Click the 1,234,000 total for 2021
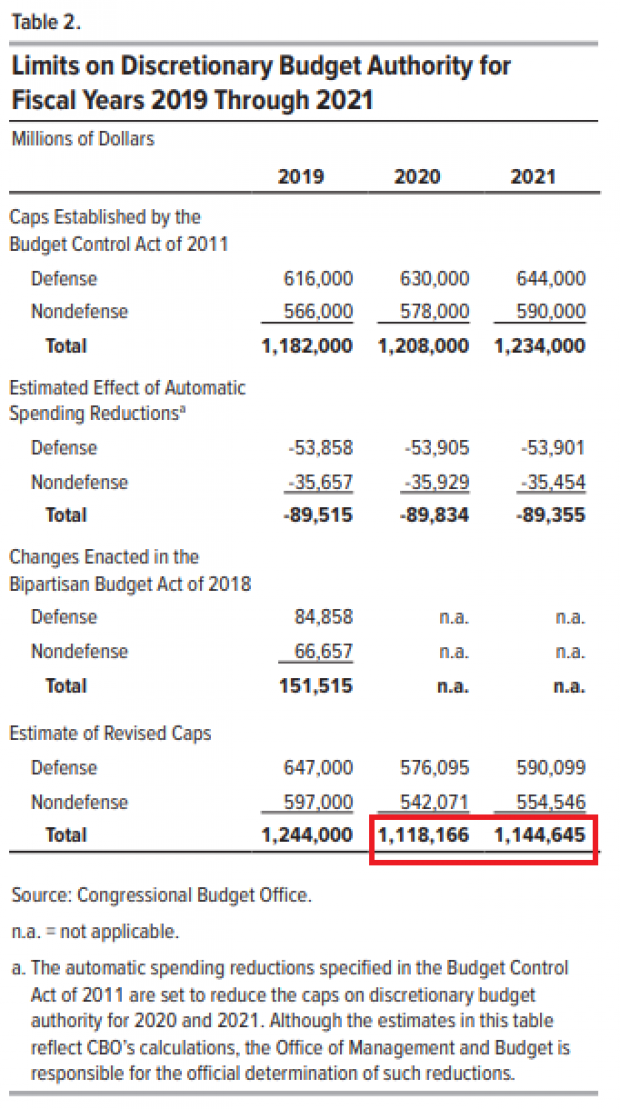This screenshot has height=1109, width=620. 539,346
